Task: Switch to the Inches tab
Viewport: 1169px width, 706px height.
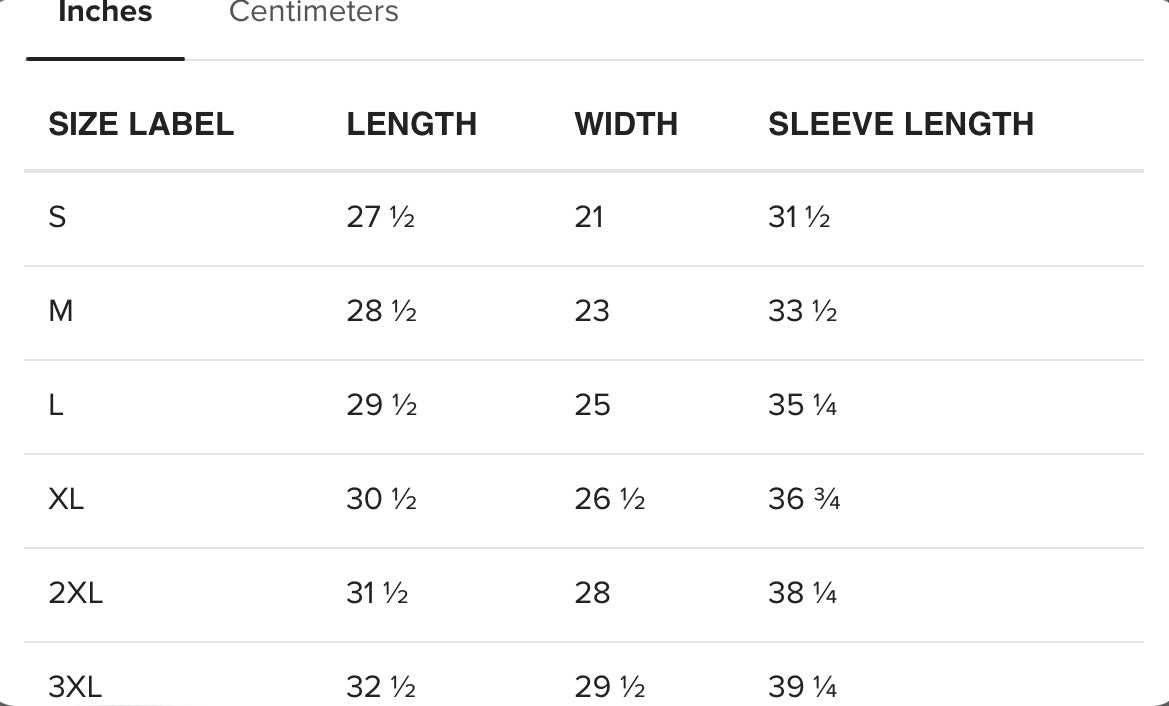Action: 105,14
